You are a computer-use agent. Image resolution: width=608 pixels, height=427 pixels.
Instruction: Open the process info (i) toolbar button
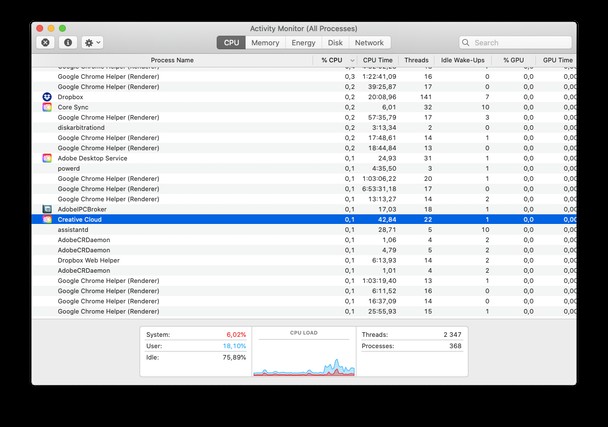(x=68, y=42)
